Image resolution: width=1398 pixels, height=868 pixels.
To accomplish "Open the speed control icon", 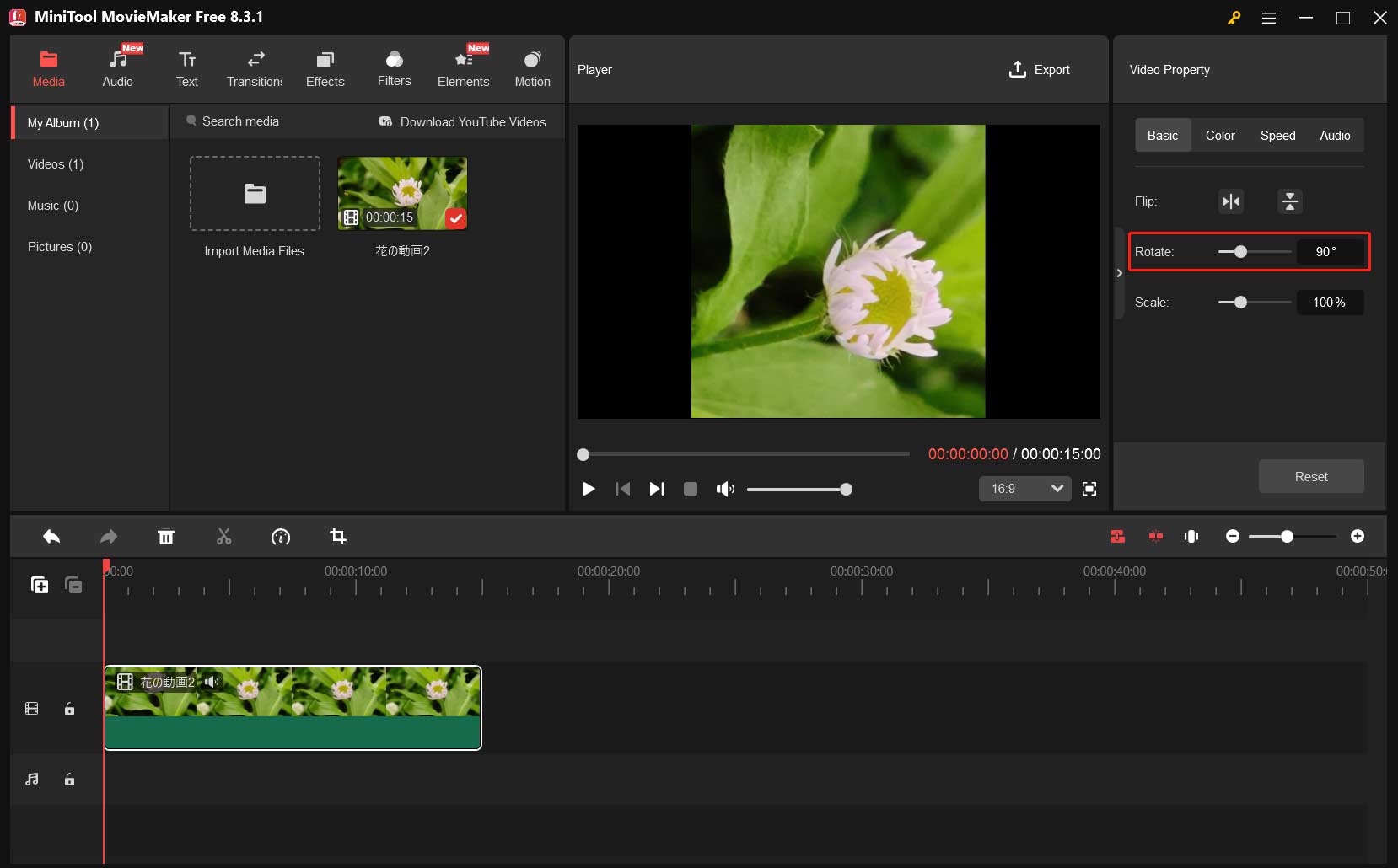I will click(281, 537).
